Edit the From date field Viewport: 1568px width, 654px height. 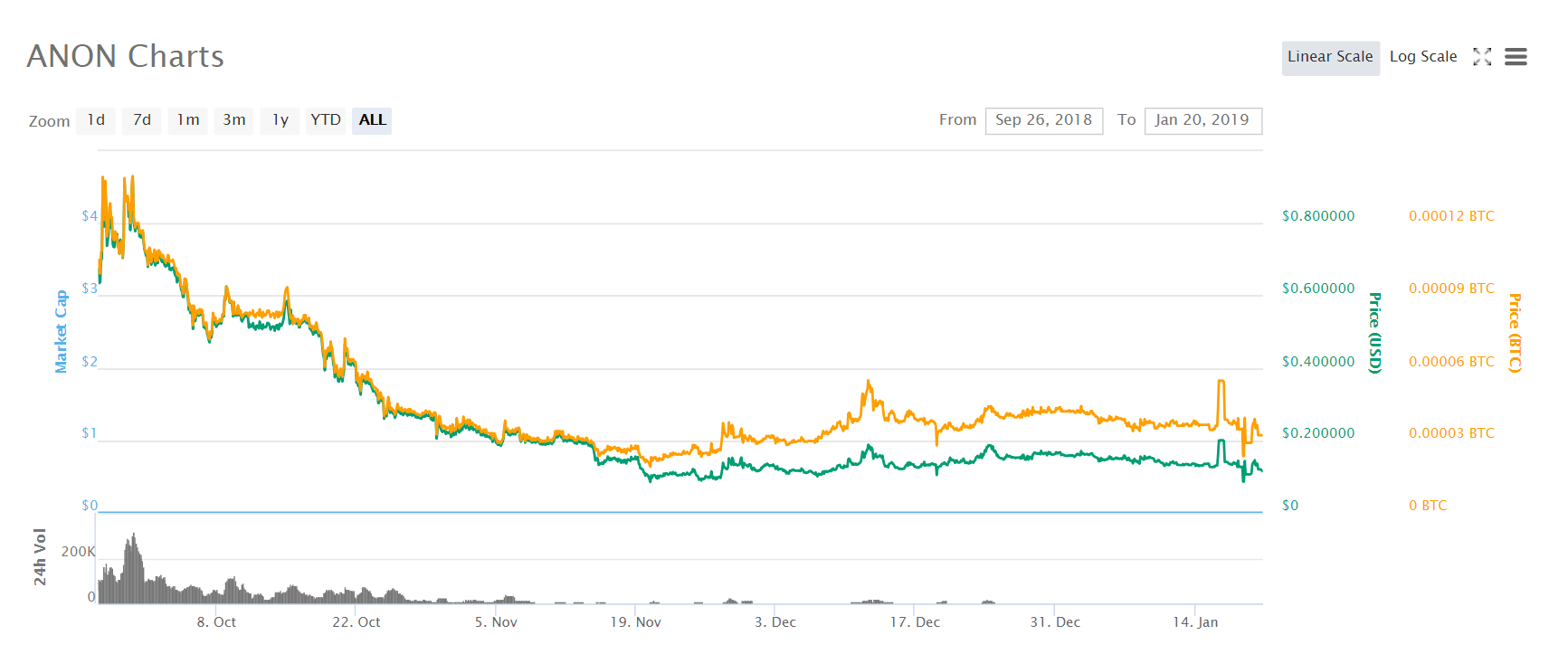[x=1043, y=120]
